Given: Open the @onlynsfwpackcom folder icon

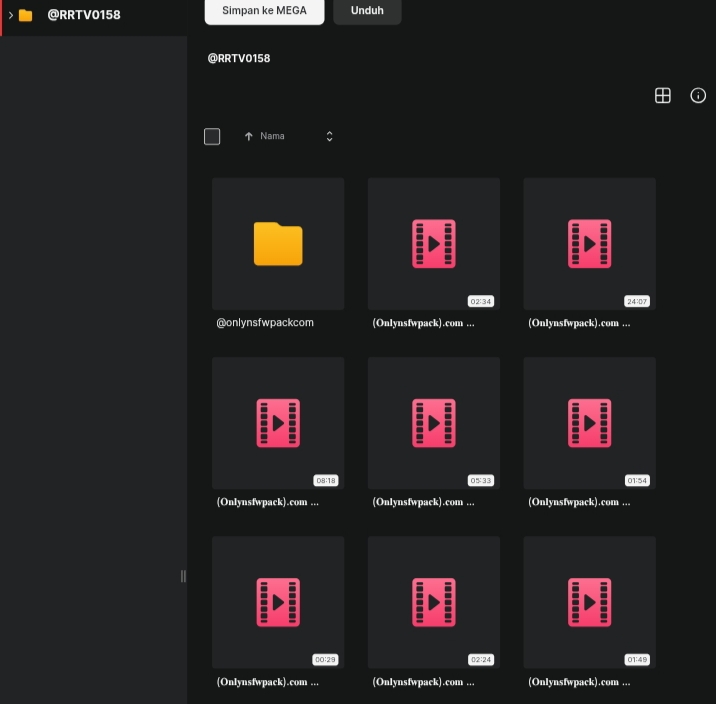Looking at the screenshot, I should 278,244.
